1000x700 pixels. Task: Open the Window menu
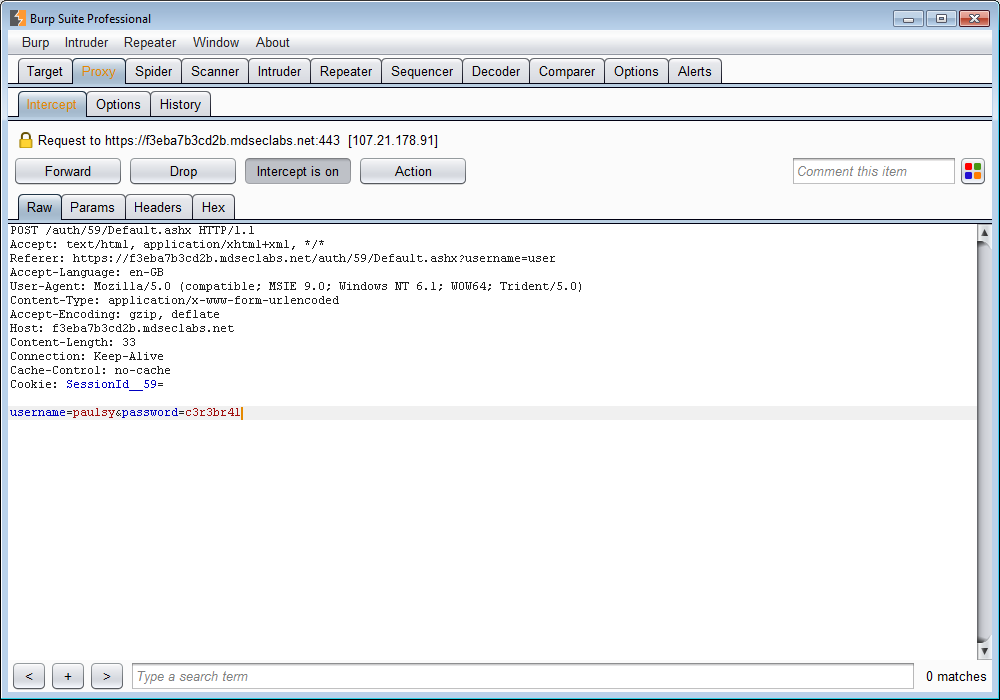pos(216,42)
